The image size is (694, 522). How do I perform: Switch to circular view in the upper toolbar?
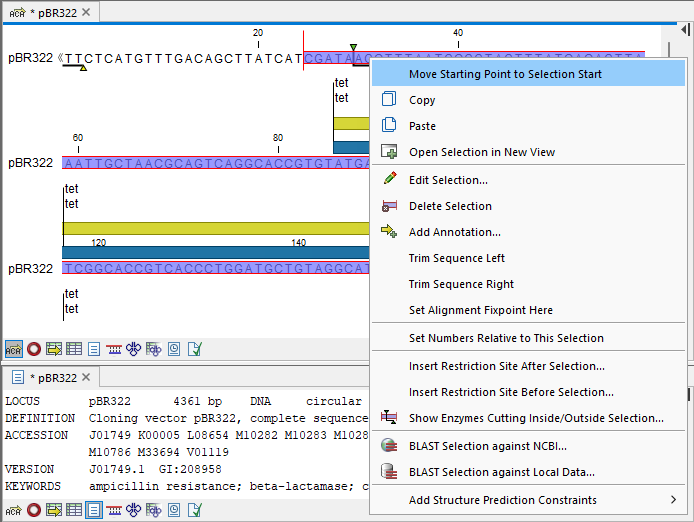click(x=34, y=349)
